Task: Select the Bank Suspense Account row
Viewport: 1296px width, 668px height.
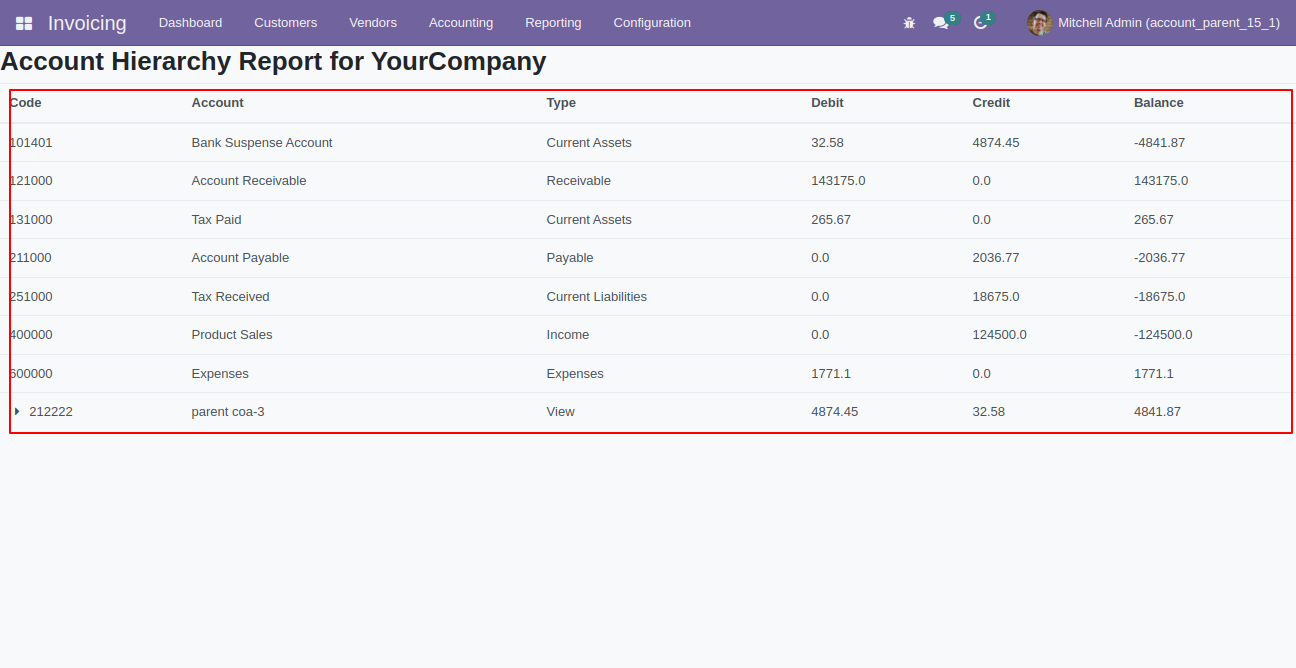Action: coord(650,143)
